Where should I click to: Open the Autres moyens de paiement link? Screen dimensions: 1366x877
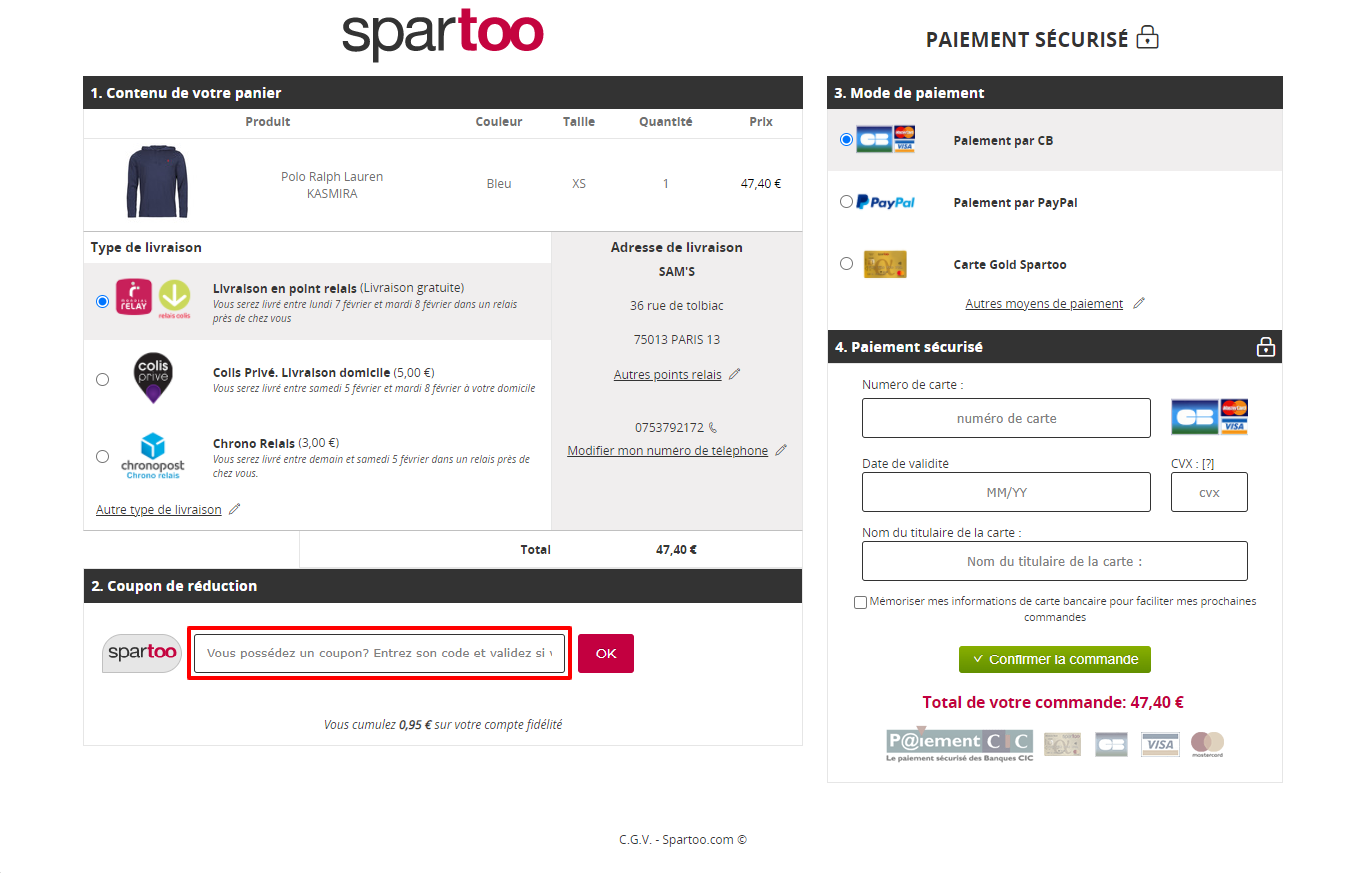[1044, 303]
